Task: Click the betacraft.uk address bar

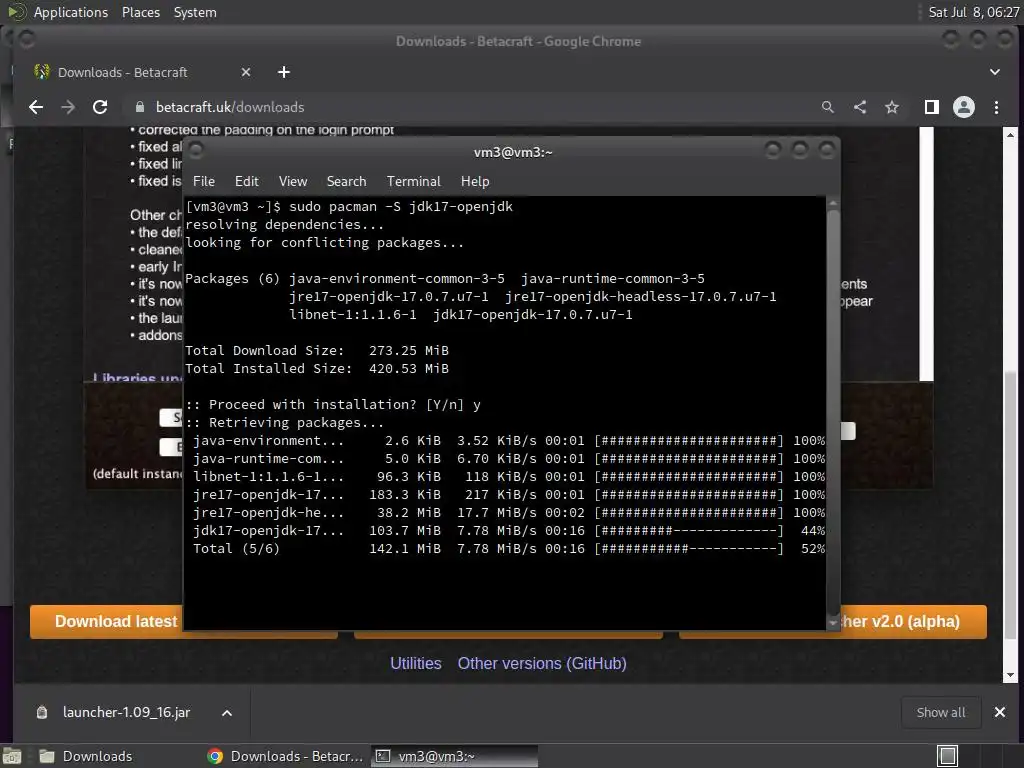Action: click(x=470, y=107)
